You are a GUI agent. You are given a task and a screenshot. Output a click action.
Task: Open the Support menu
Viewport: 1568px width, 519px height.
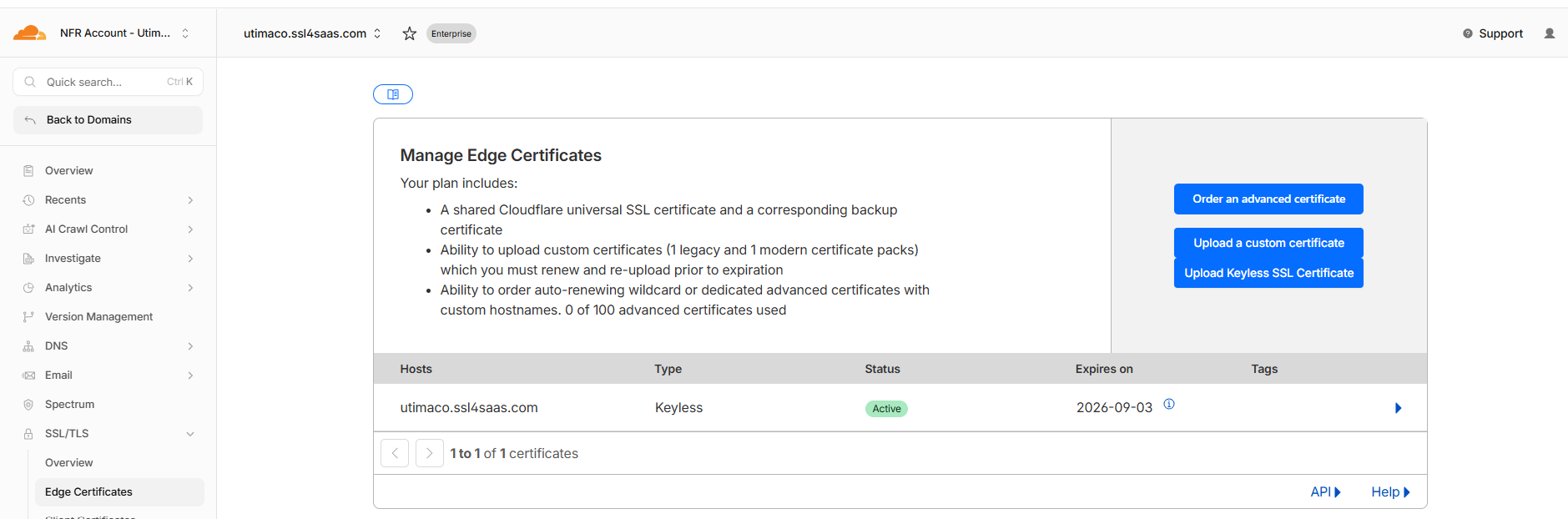(x=1493, y=33)
